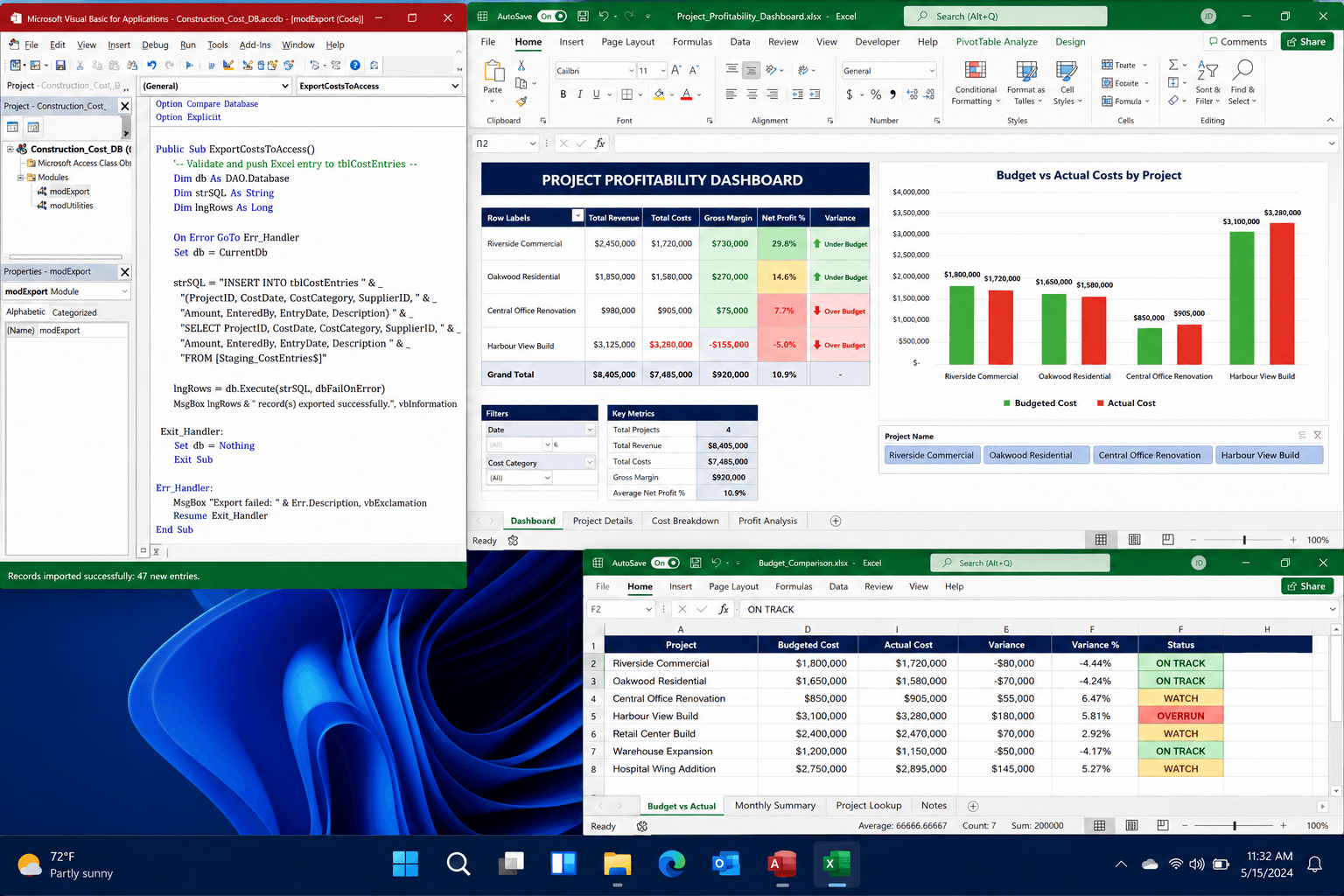Screen dimensions: 1344x896
Task: Click the Percent Style icon in Number group
Action: tap(876, 94)
